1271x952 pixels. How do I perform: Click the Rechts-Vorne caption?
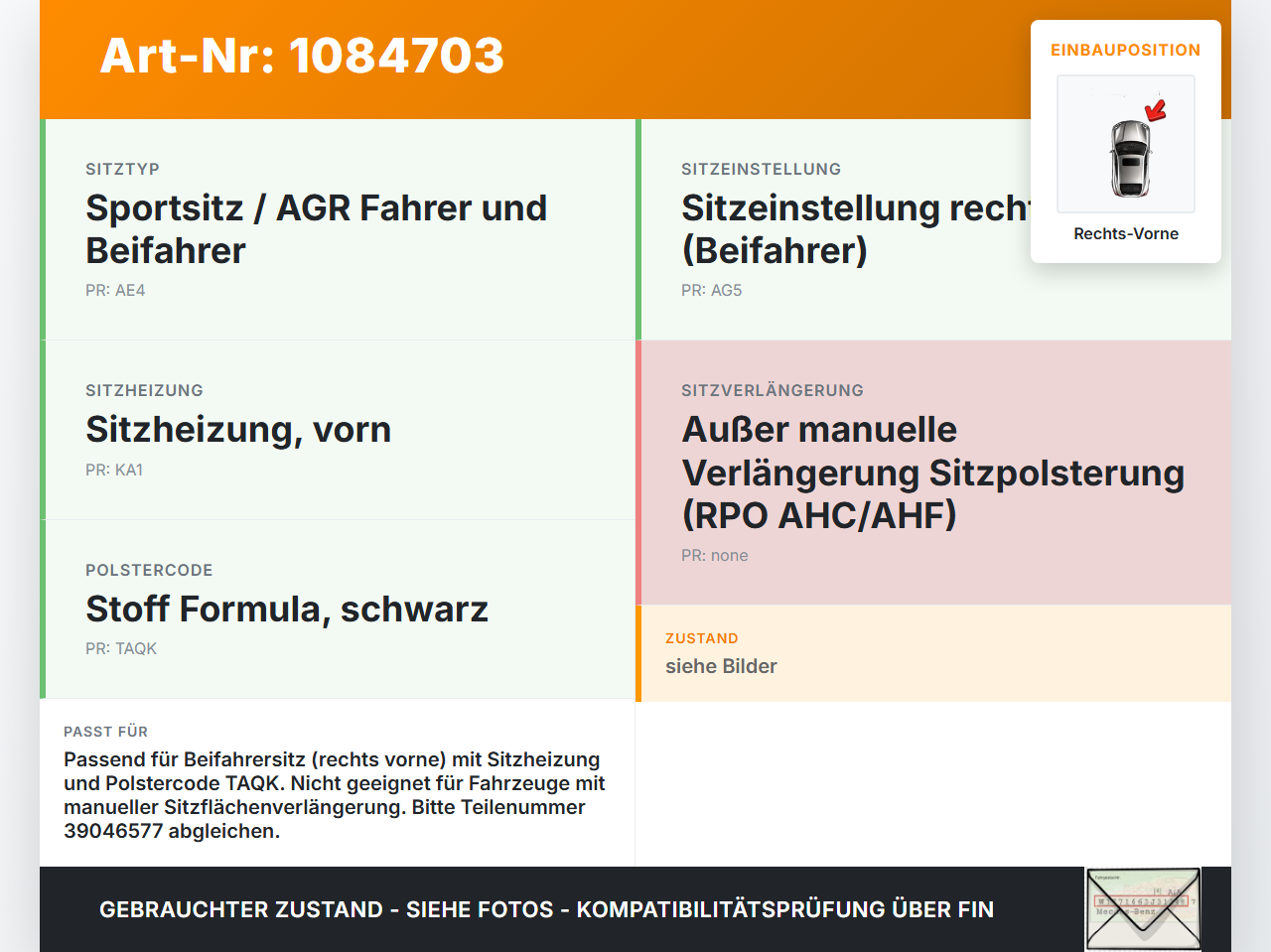(x=1126, y=233)
